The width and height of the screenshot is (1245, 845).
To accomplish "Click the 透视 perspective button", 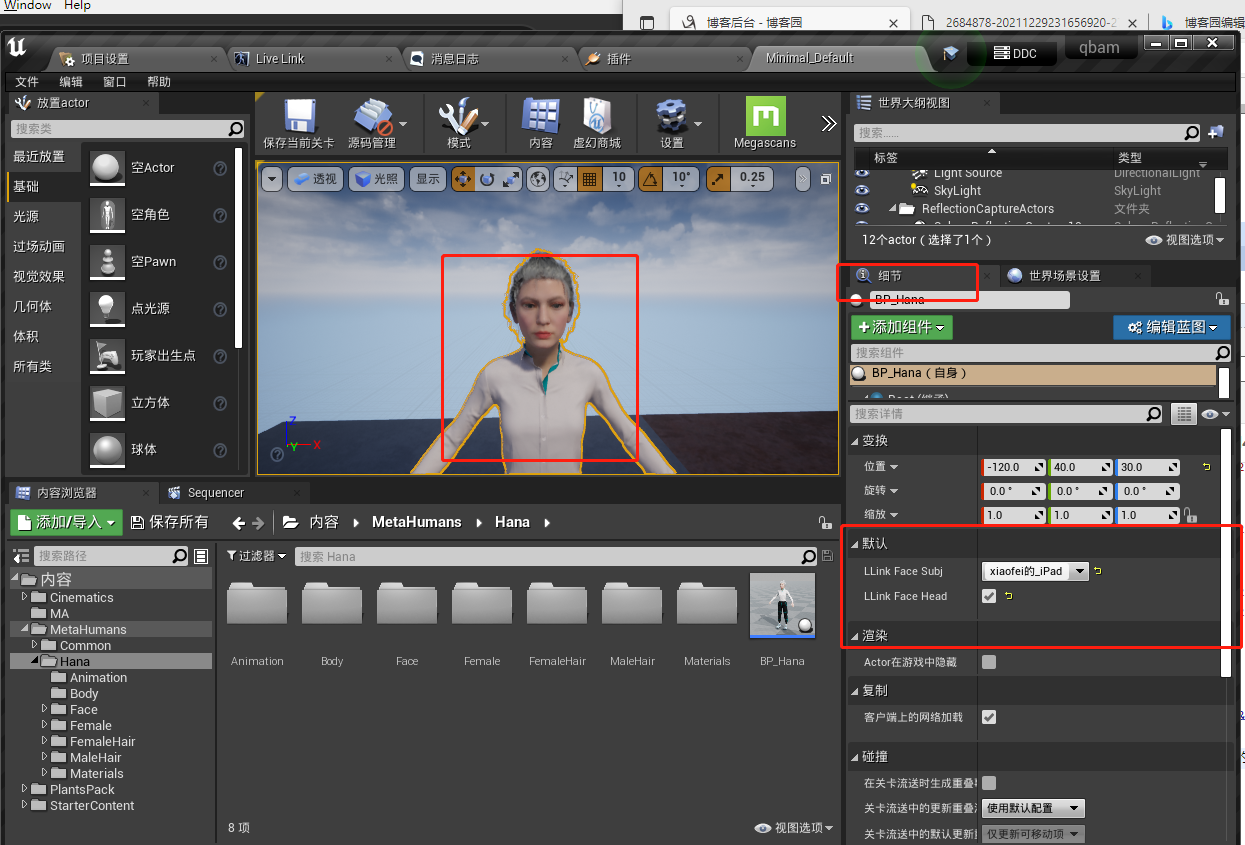I will pyautogui.click(x=315, y=179).
